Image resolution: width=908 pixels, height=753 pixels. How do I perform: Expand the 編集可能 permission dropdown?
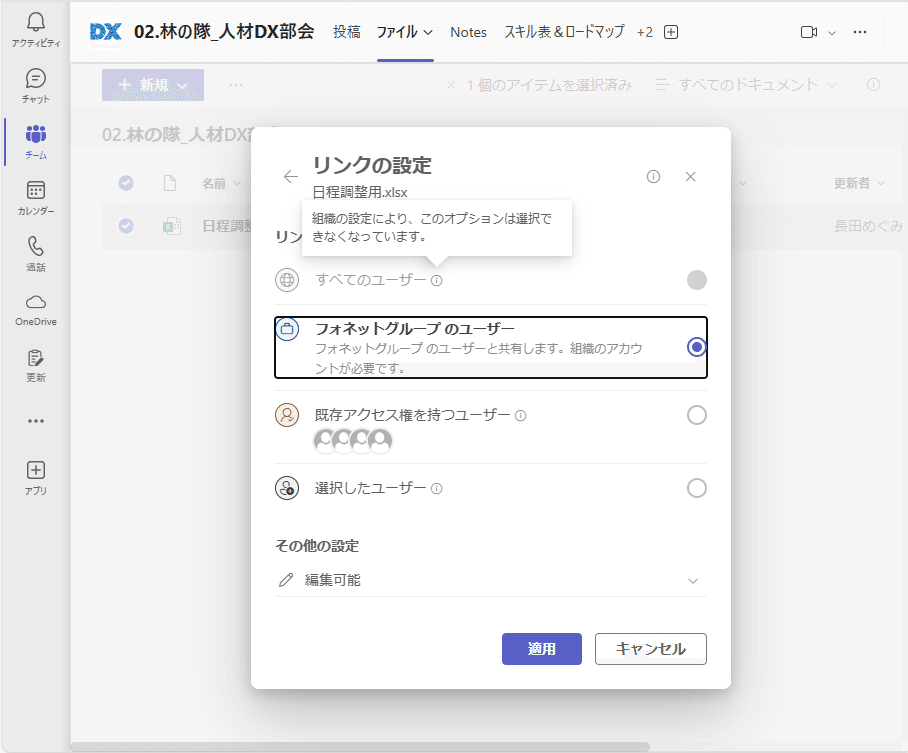tap(490, 580)
